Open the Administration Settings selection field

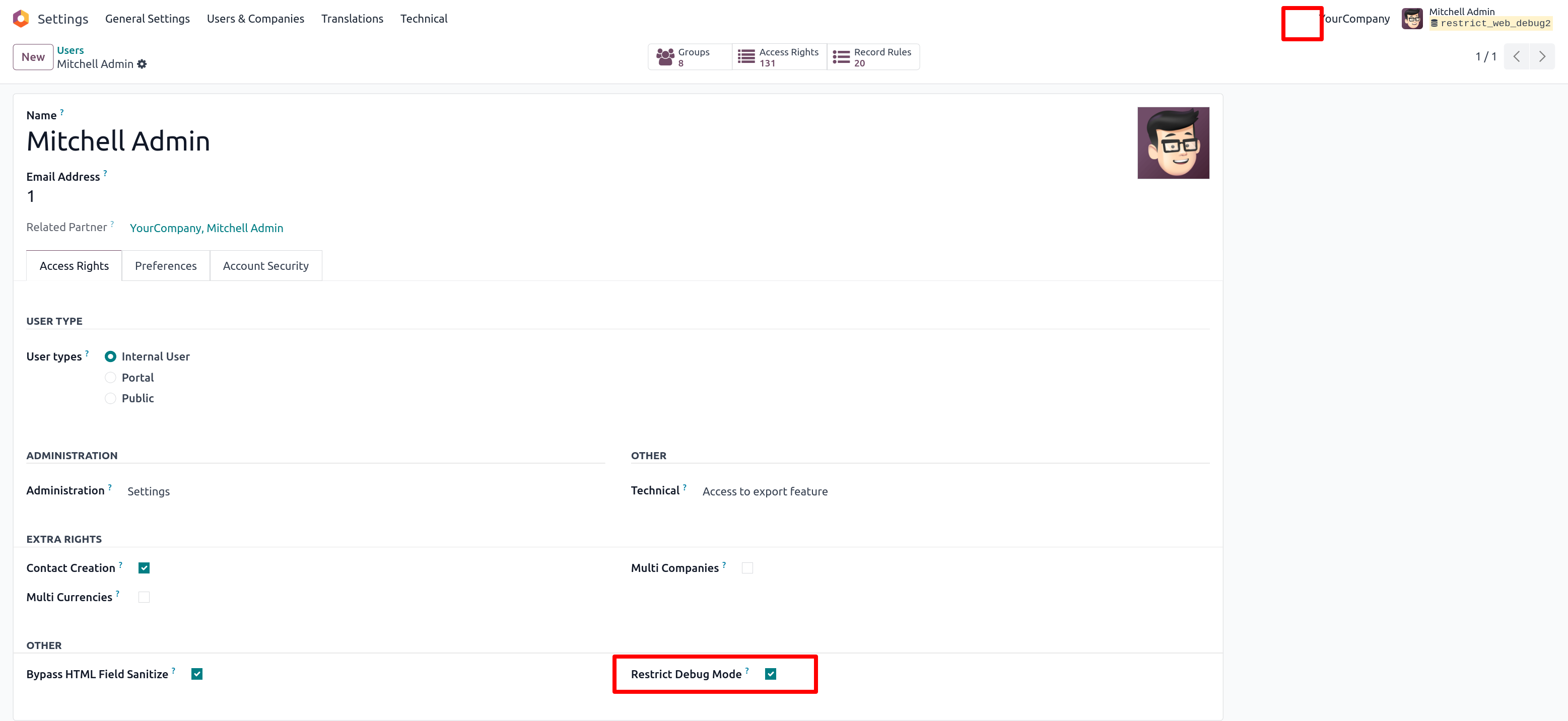149,491
